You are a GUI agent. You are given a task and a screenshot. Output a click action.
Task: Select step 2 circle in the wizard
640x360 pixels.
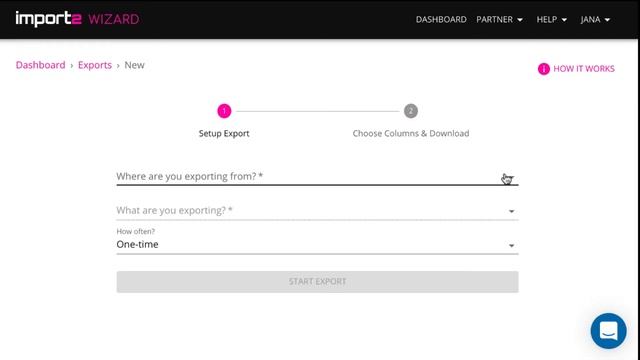pos(411,111)
